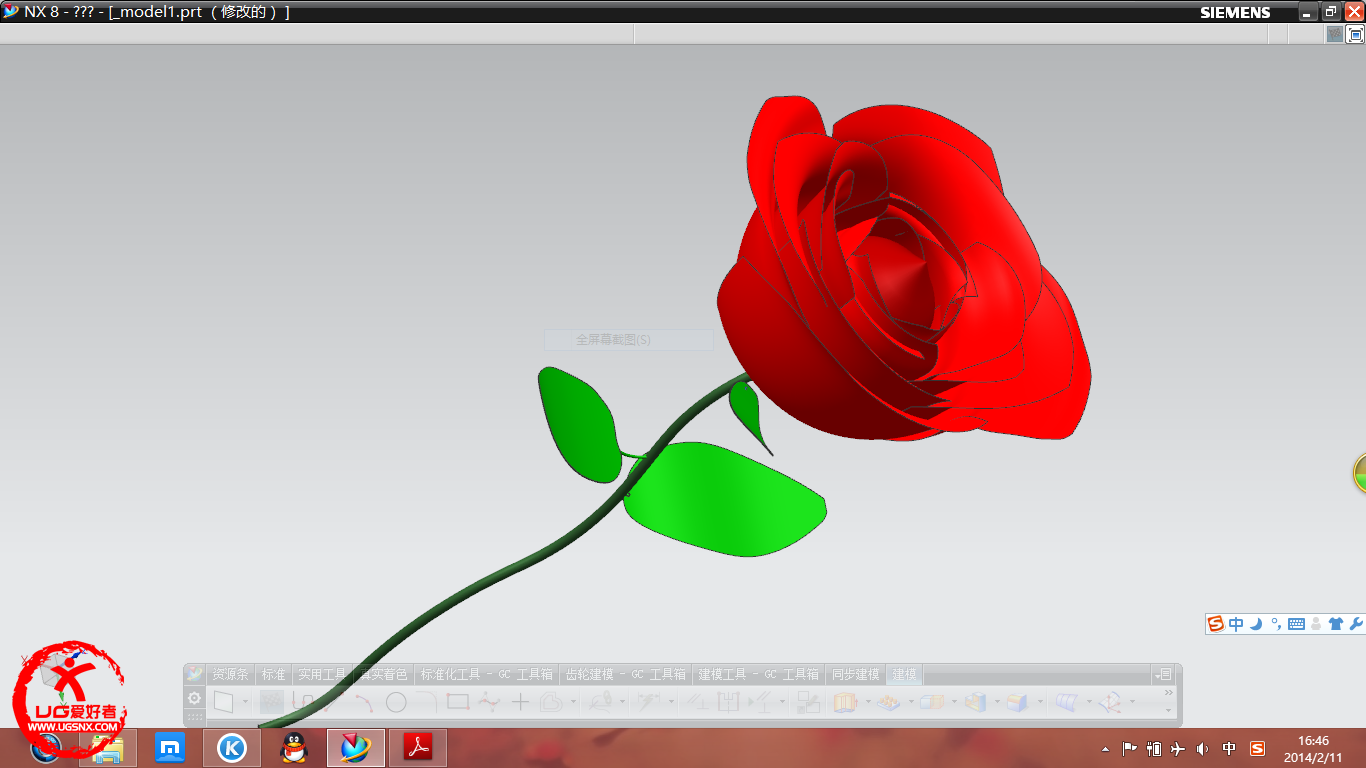This screenshot has height=768, width=1366.
Task: Click the sketch plane tool icon
Action: [223, 702]
